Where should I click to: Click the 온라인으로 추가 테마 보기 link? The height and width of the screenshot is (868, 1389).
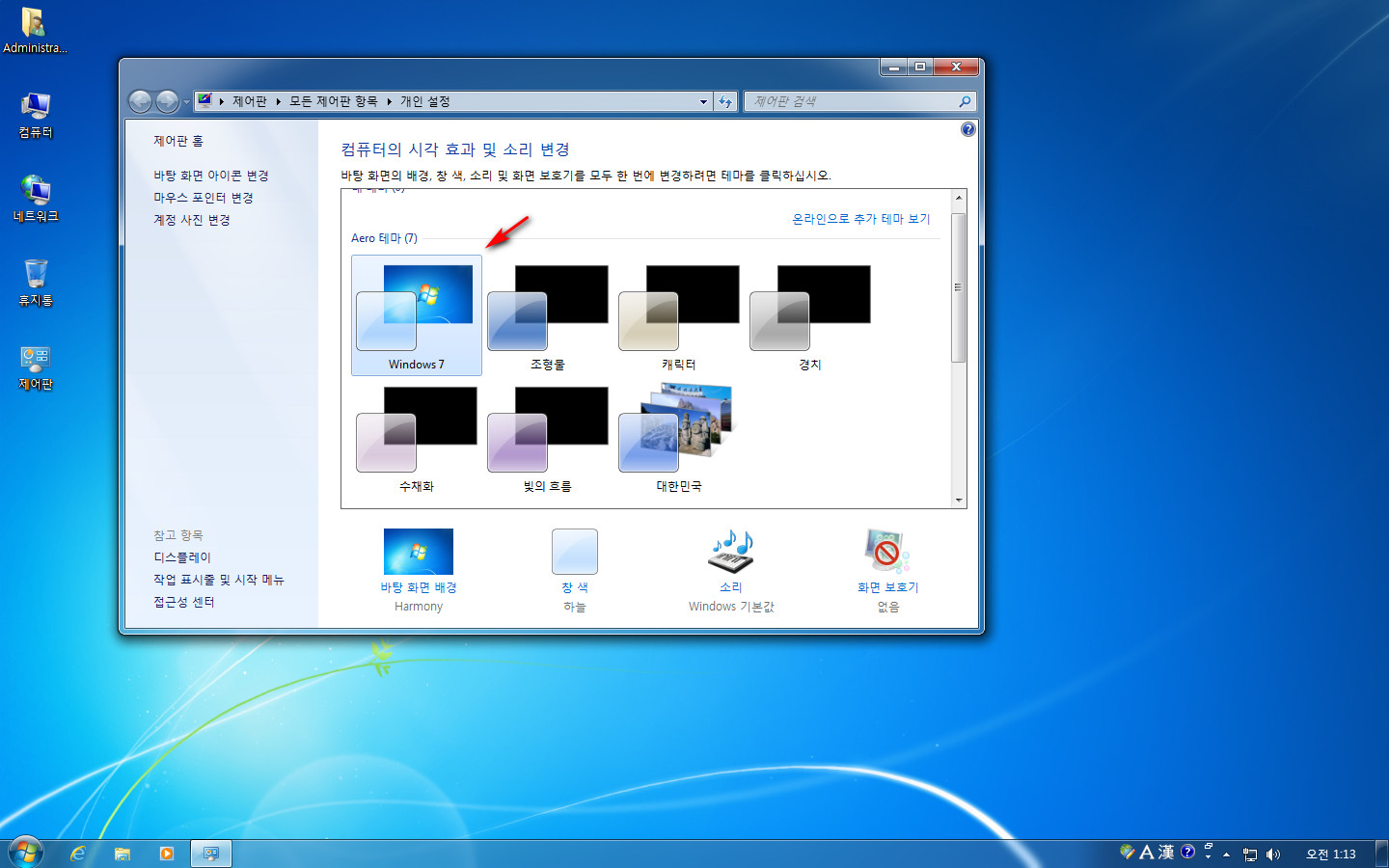point(860,219)
